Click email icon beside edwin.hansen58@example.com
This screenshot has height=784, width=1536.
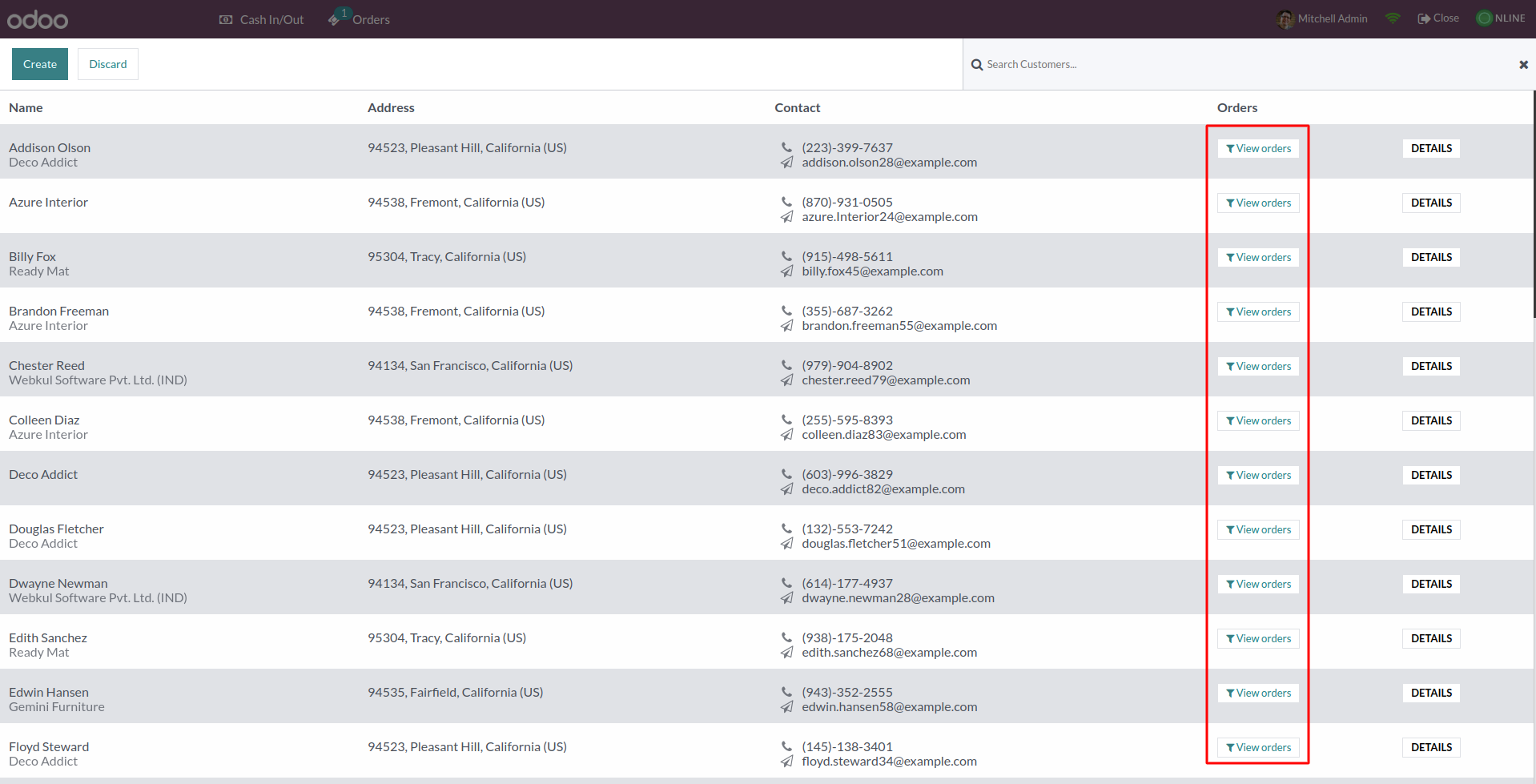[x=786, y=707]
